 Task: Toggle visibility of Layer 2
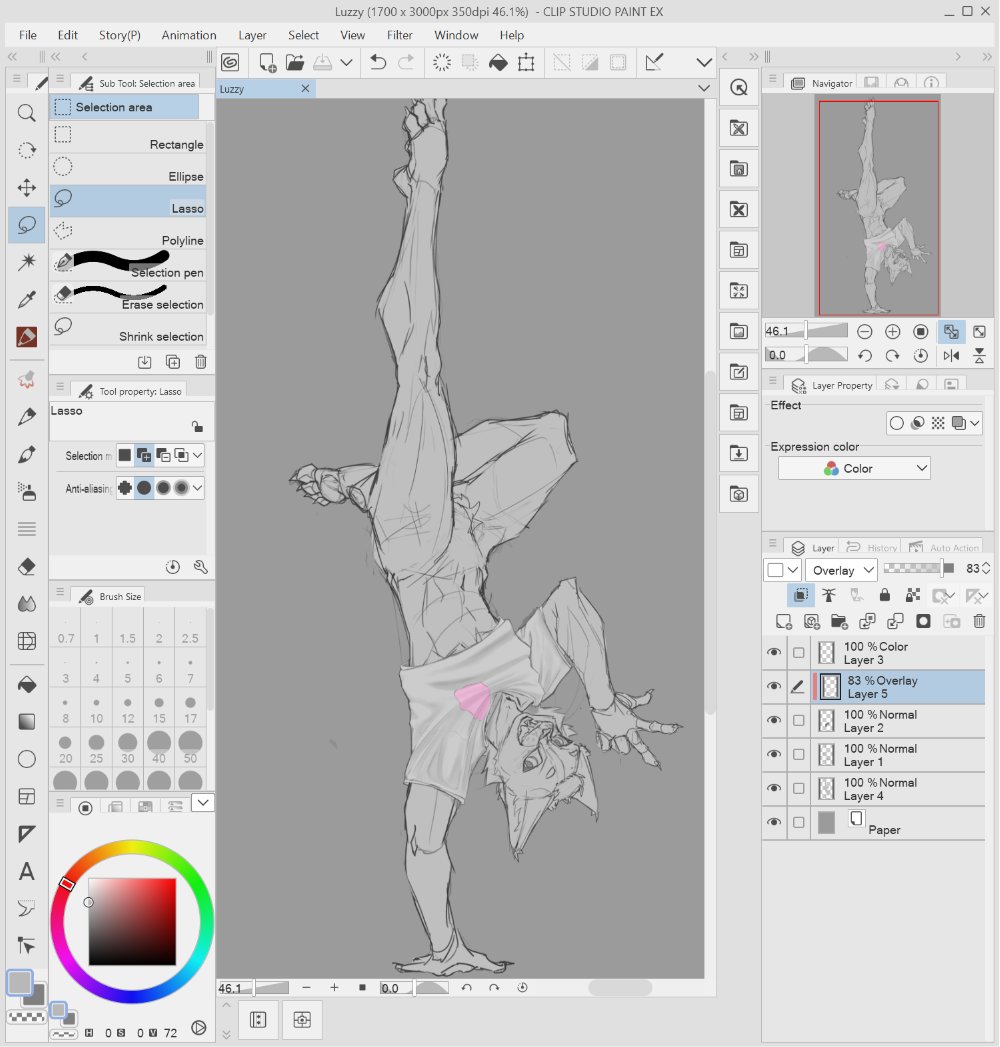774,720
